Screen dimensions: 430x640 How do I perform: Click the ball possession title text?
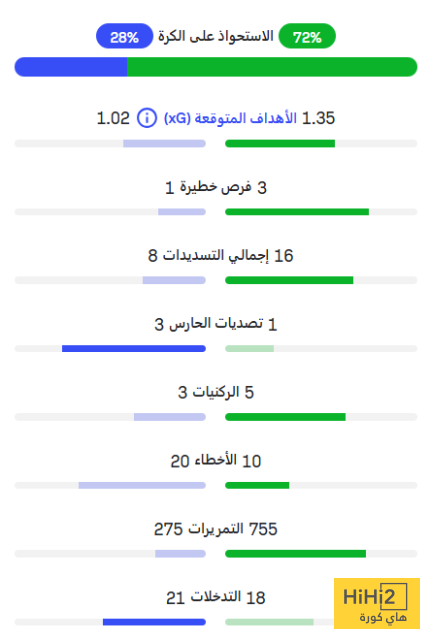tap(216, 36)
